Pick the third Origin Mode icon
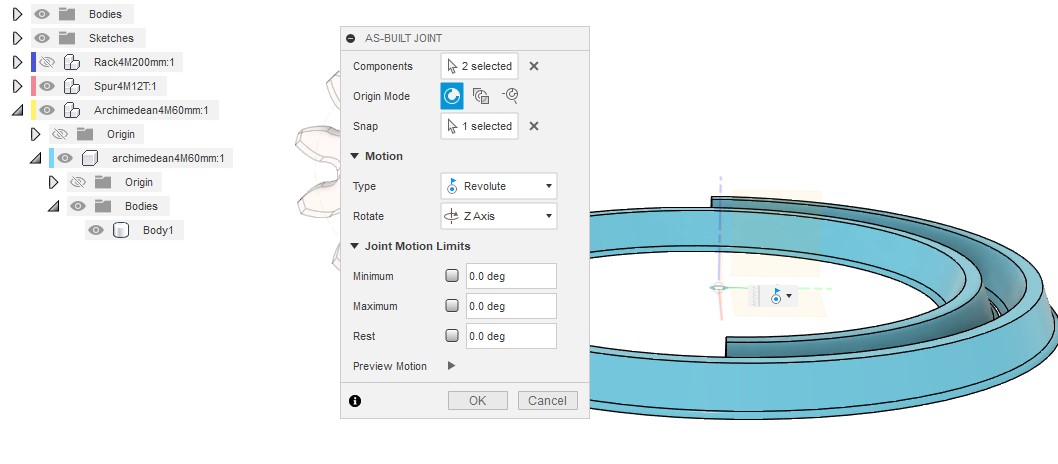The height and width of the screenshot is (464, 1058). click(x=510, y=96)
